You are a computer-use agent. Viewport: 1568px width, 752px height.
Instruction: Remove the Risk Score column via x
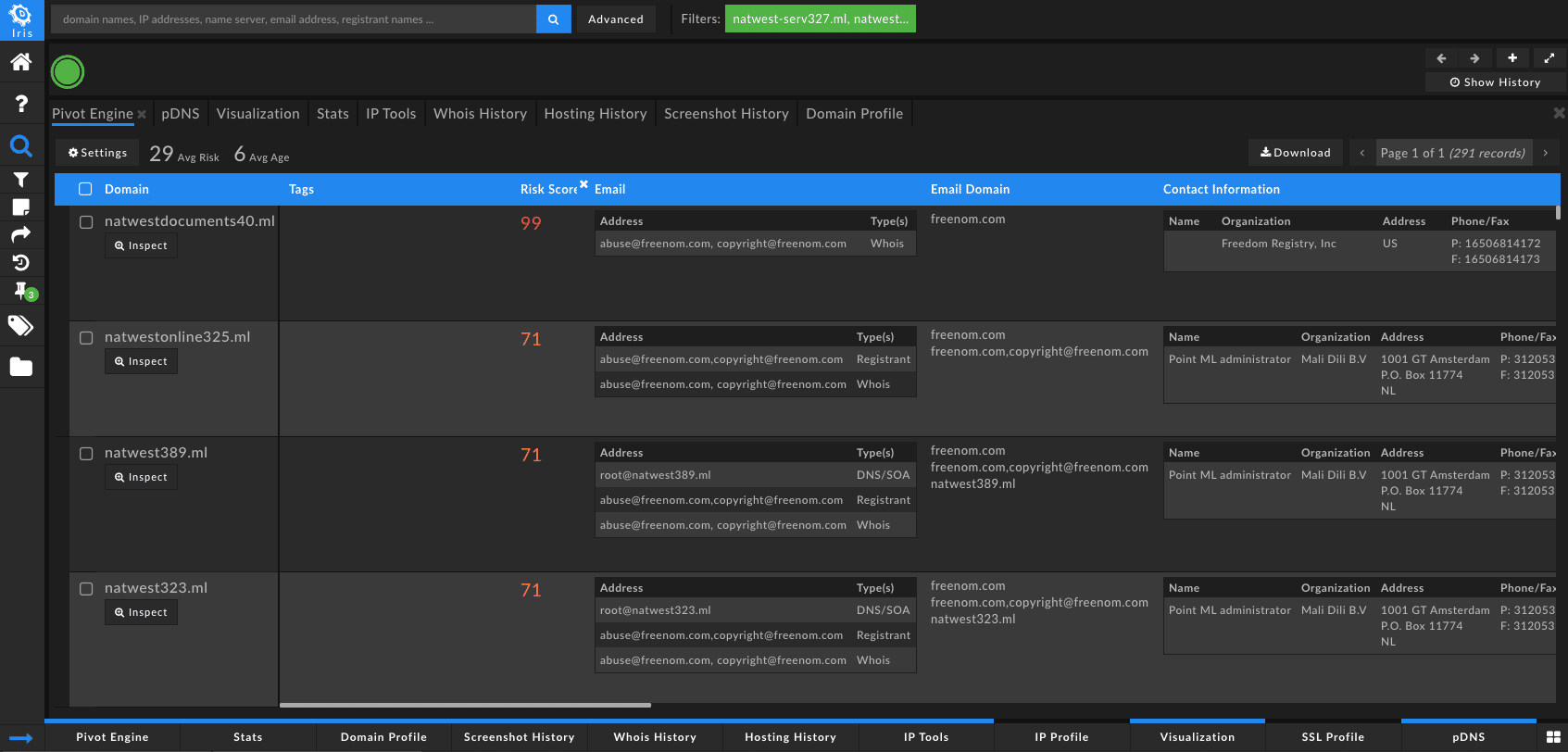583,183
